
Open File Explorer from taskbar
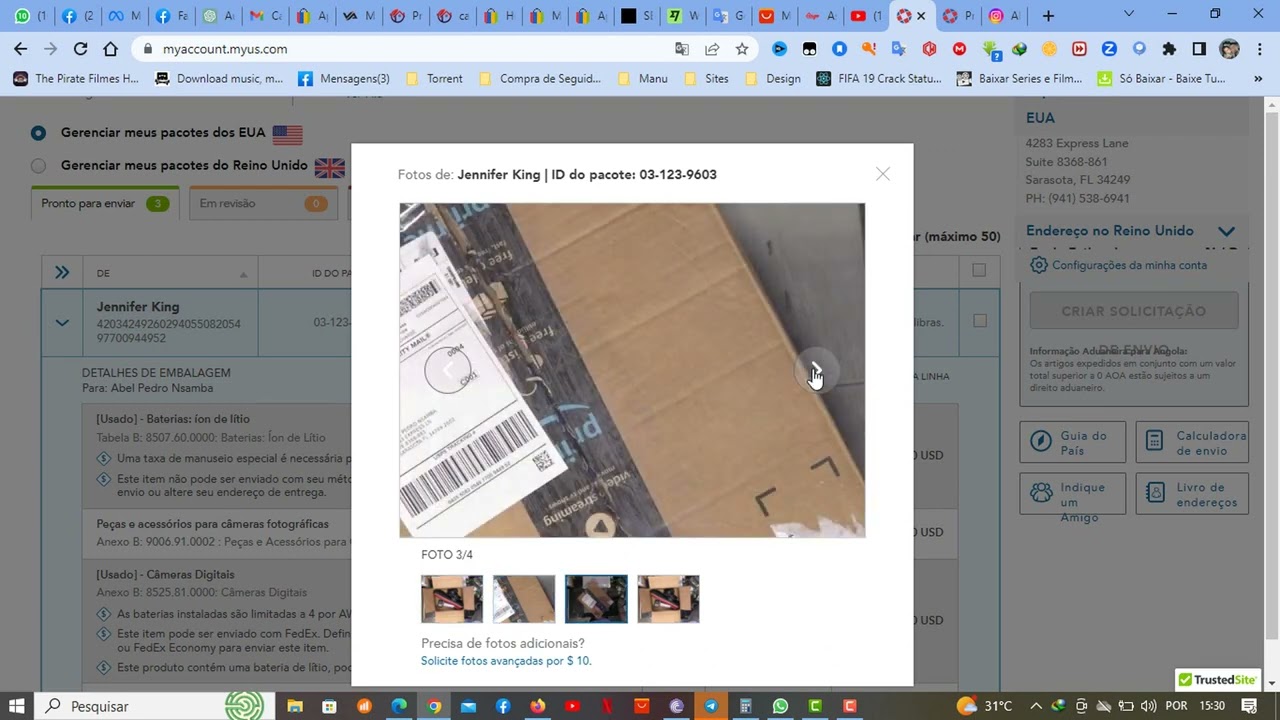pyautogui.click(x=295, y=706)
